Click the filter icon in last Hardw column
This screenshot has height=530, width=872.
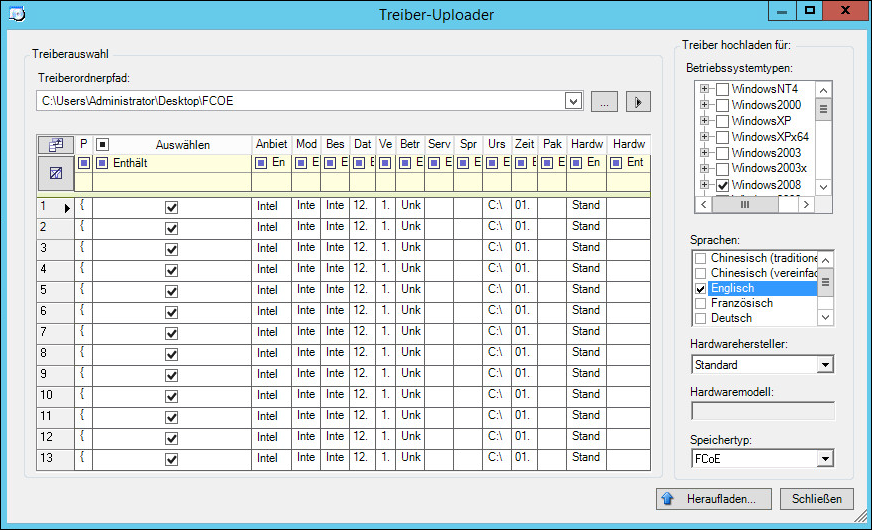click(616, 163)
